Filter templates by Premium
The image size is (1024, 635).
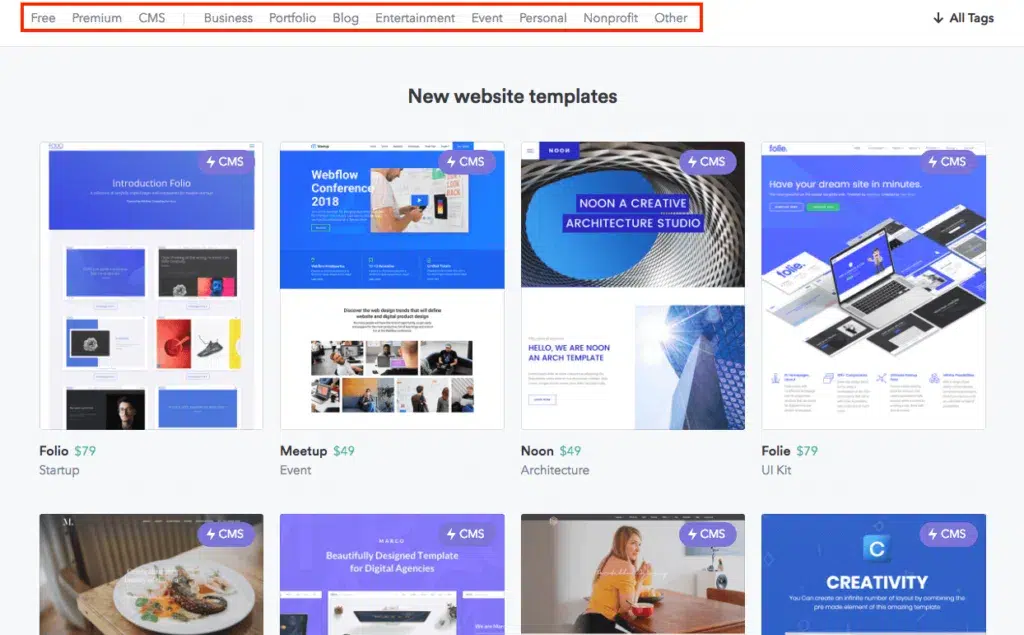pos(97,18)
